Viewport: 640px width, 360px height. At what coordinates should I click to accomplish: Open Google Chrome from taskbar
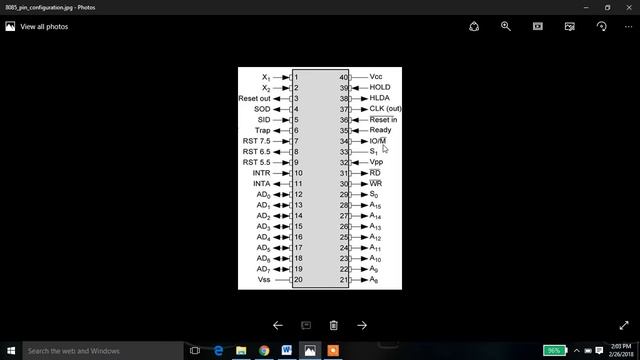coord(264,351)
